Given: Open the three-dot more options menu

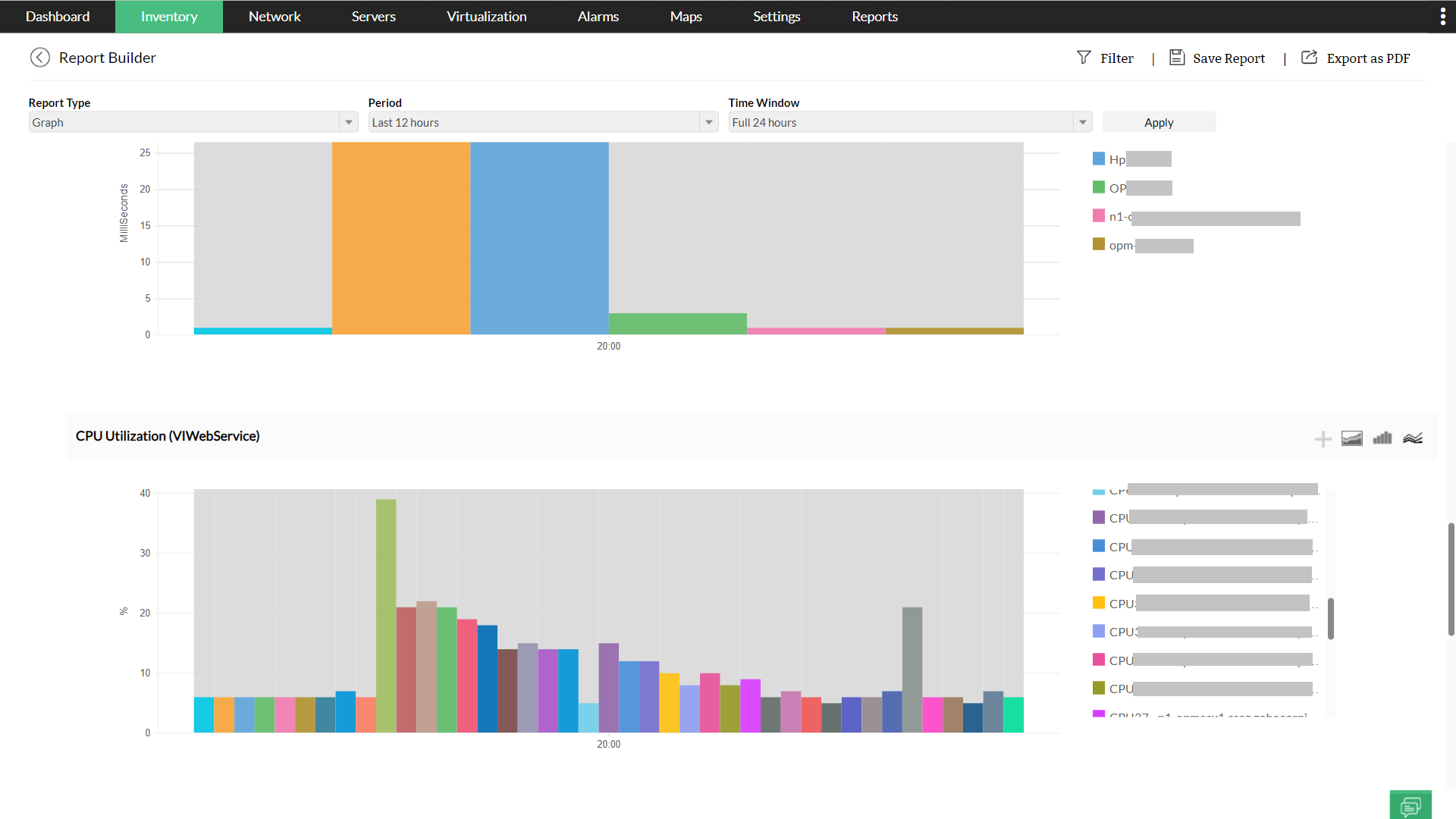Looking at the screenshot, I should tap(1442, 17).
